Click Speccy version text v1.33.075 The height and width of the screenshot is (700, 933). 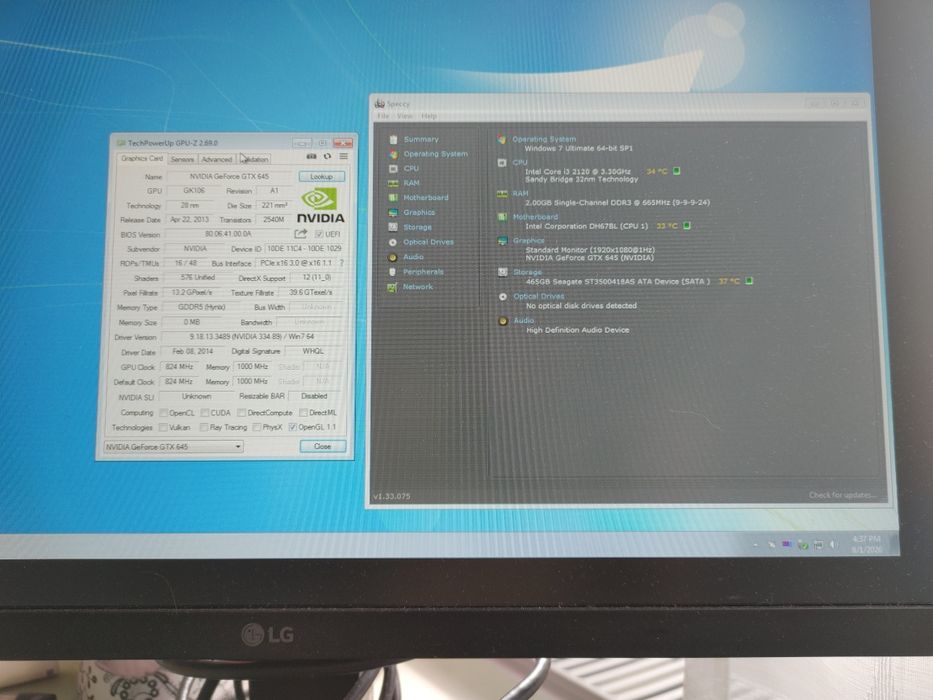click(x=392, y=496)
